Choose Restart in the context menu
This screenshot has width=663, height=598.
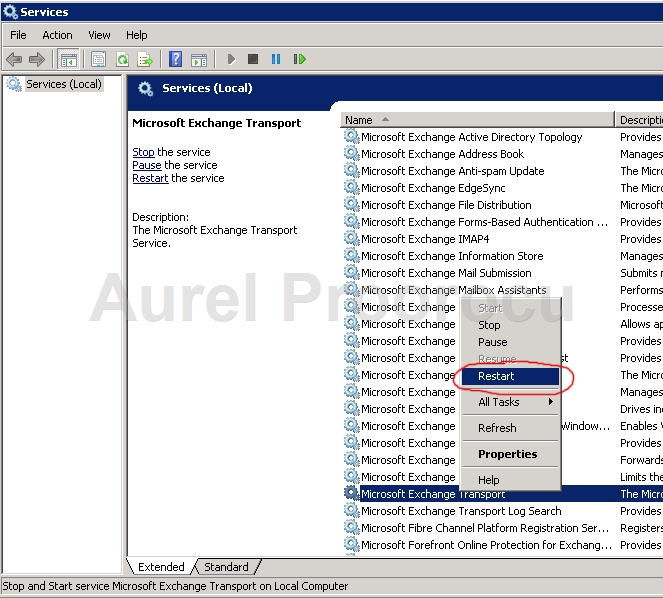tap(510, 376)
